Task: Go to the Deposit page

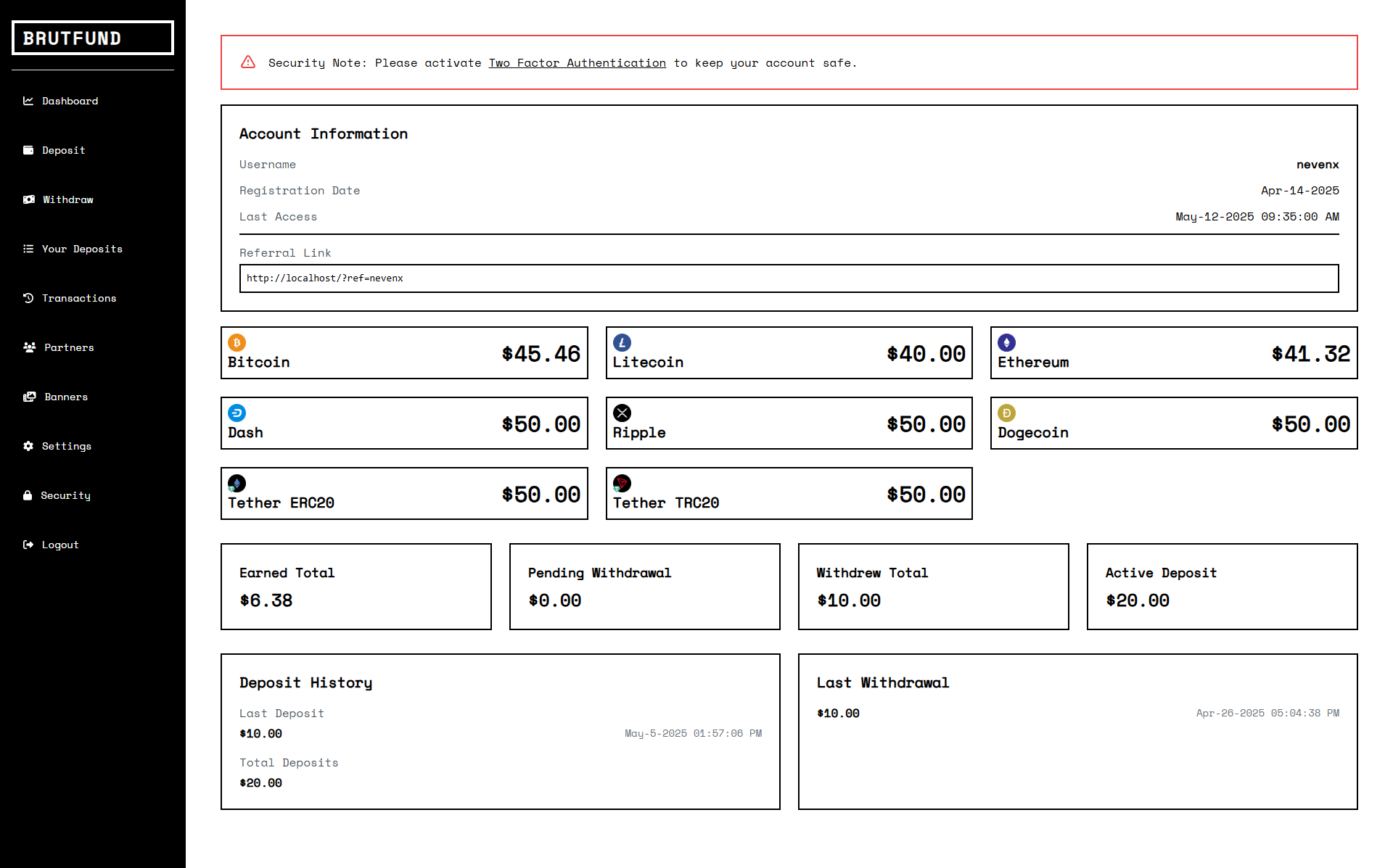Action: [63, 150]
